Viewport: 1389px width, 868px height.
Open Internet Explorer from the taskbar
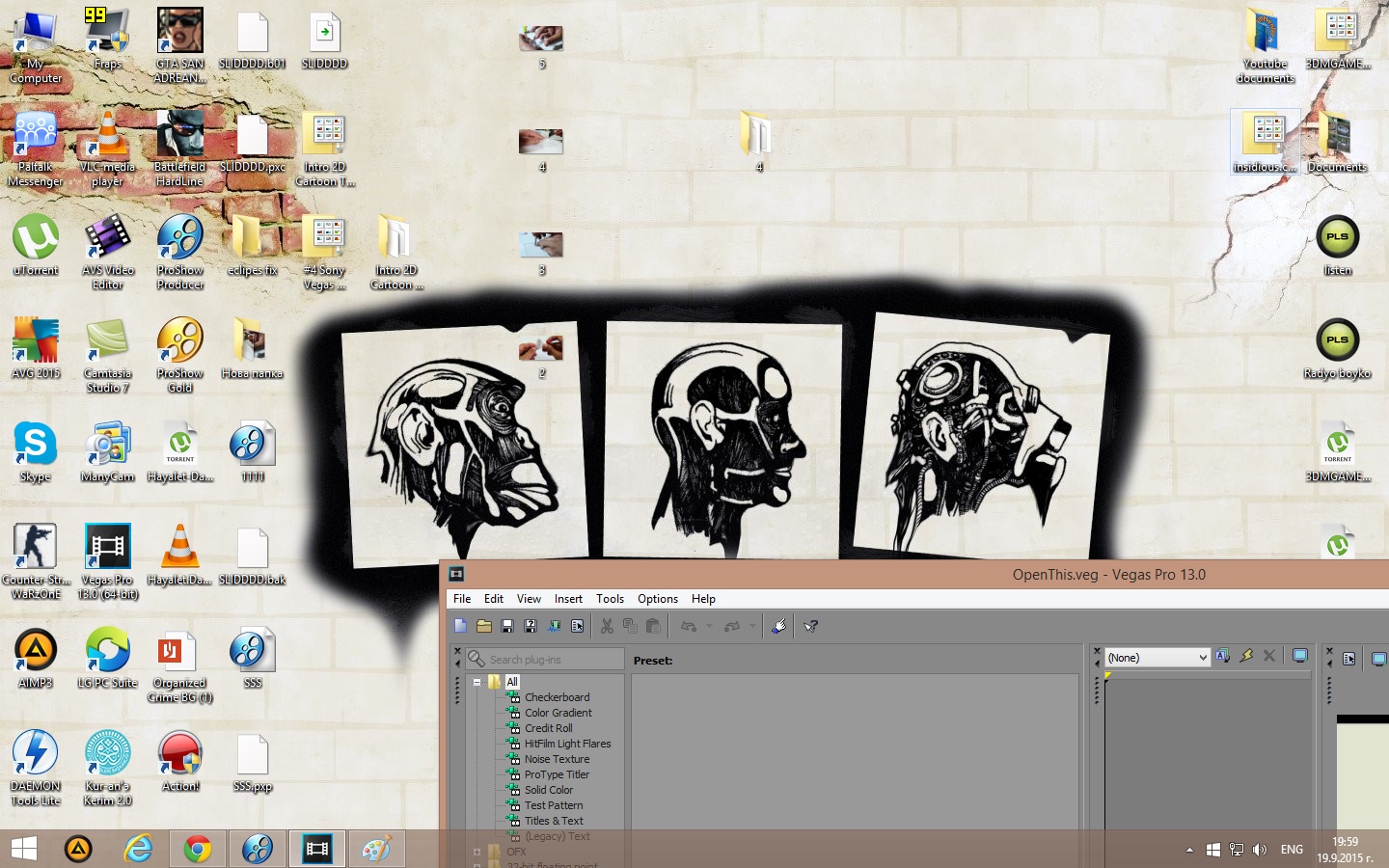click(139, 849)
